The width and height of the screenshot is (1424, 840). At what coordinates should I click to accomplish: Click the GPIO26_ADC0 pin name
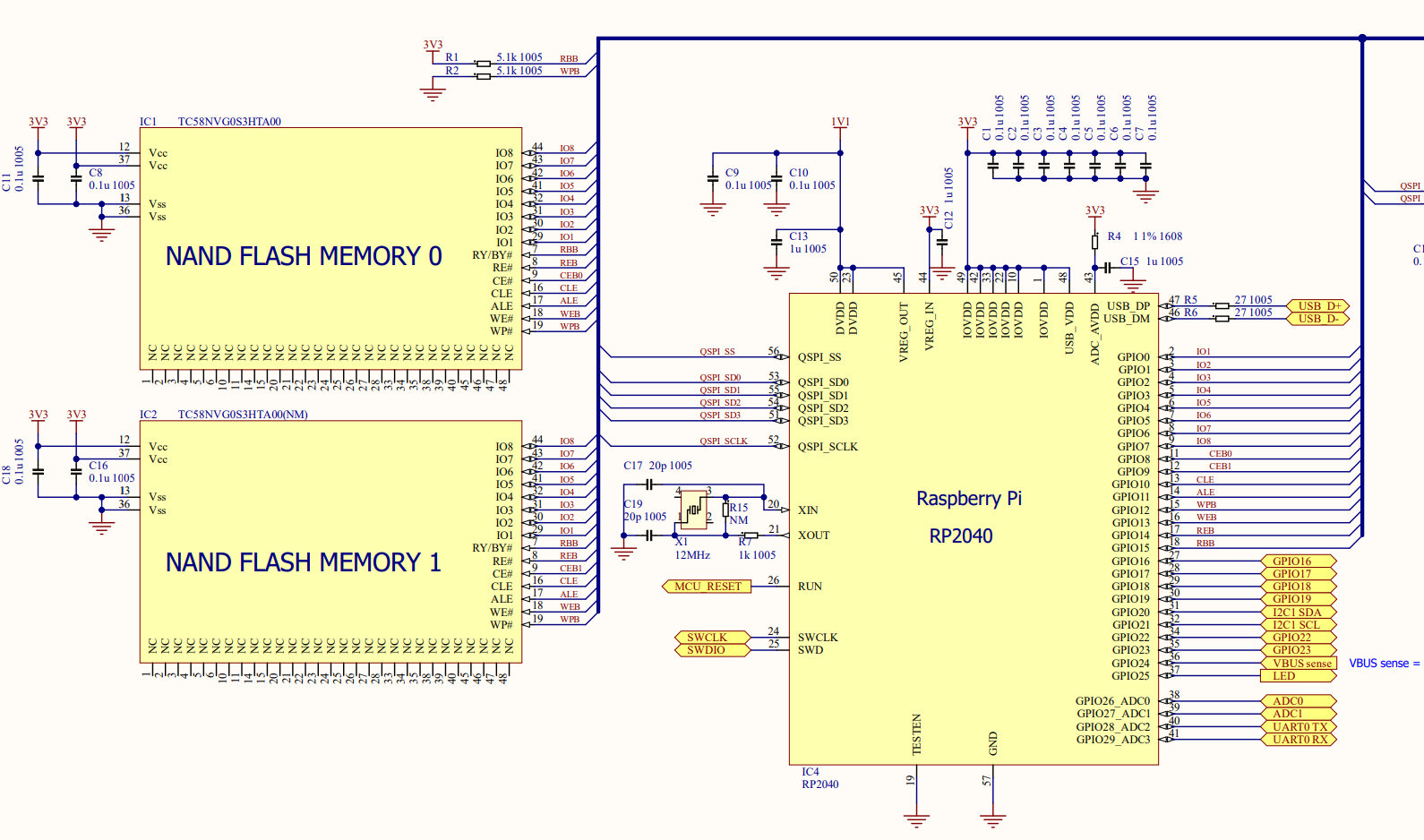click(x=1112, y=701)
